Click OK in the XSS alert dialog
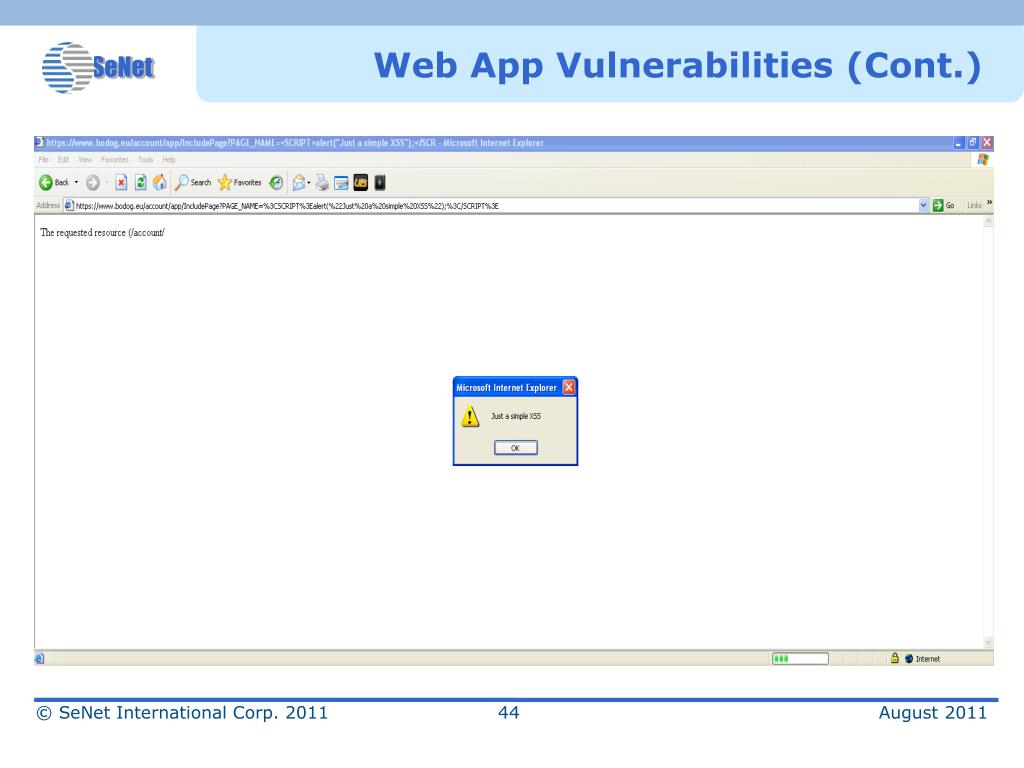This screenshot has width=1024, height=768. [x=516, y=448]
